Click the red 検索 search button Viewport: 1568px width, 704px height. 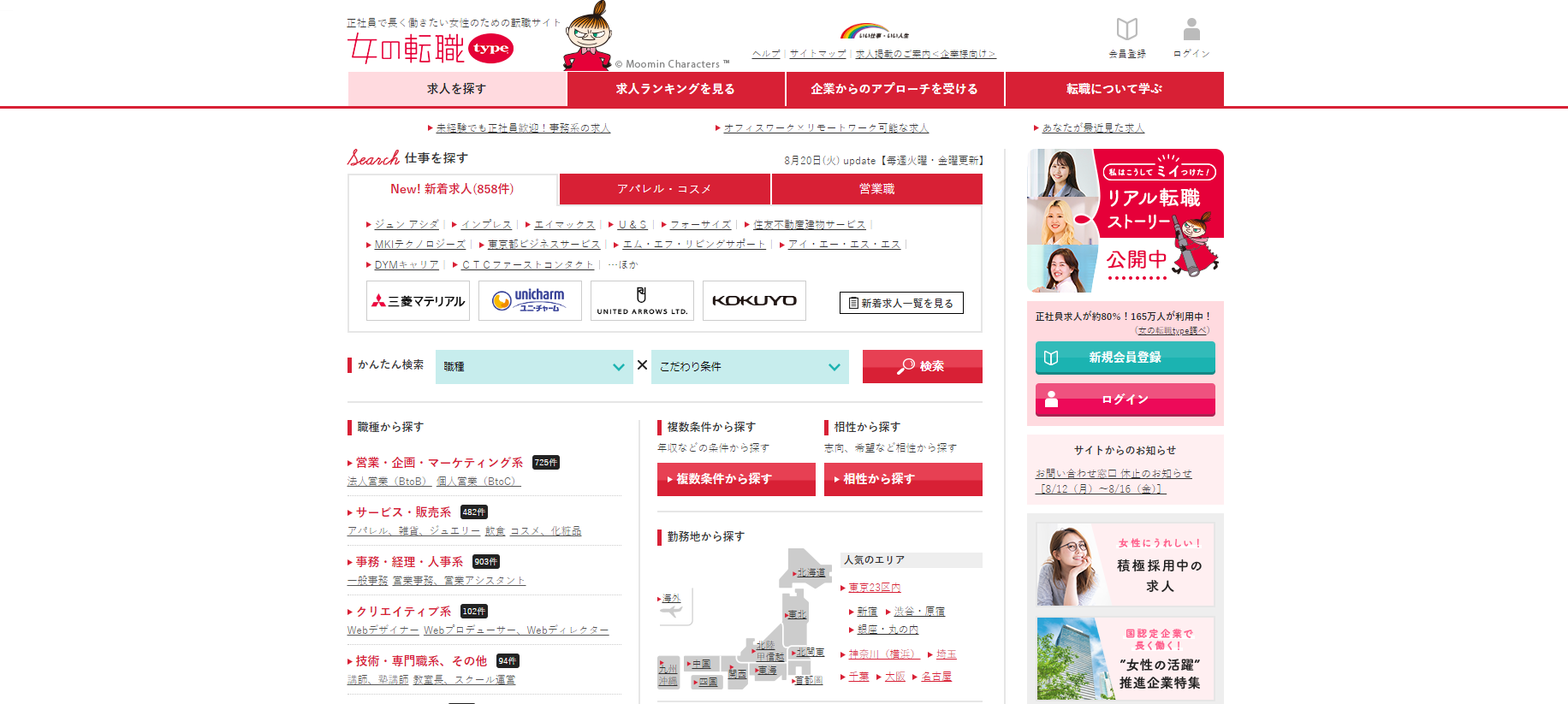coord(922,366)
